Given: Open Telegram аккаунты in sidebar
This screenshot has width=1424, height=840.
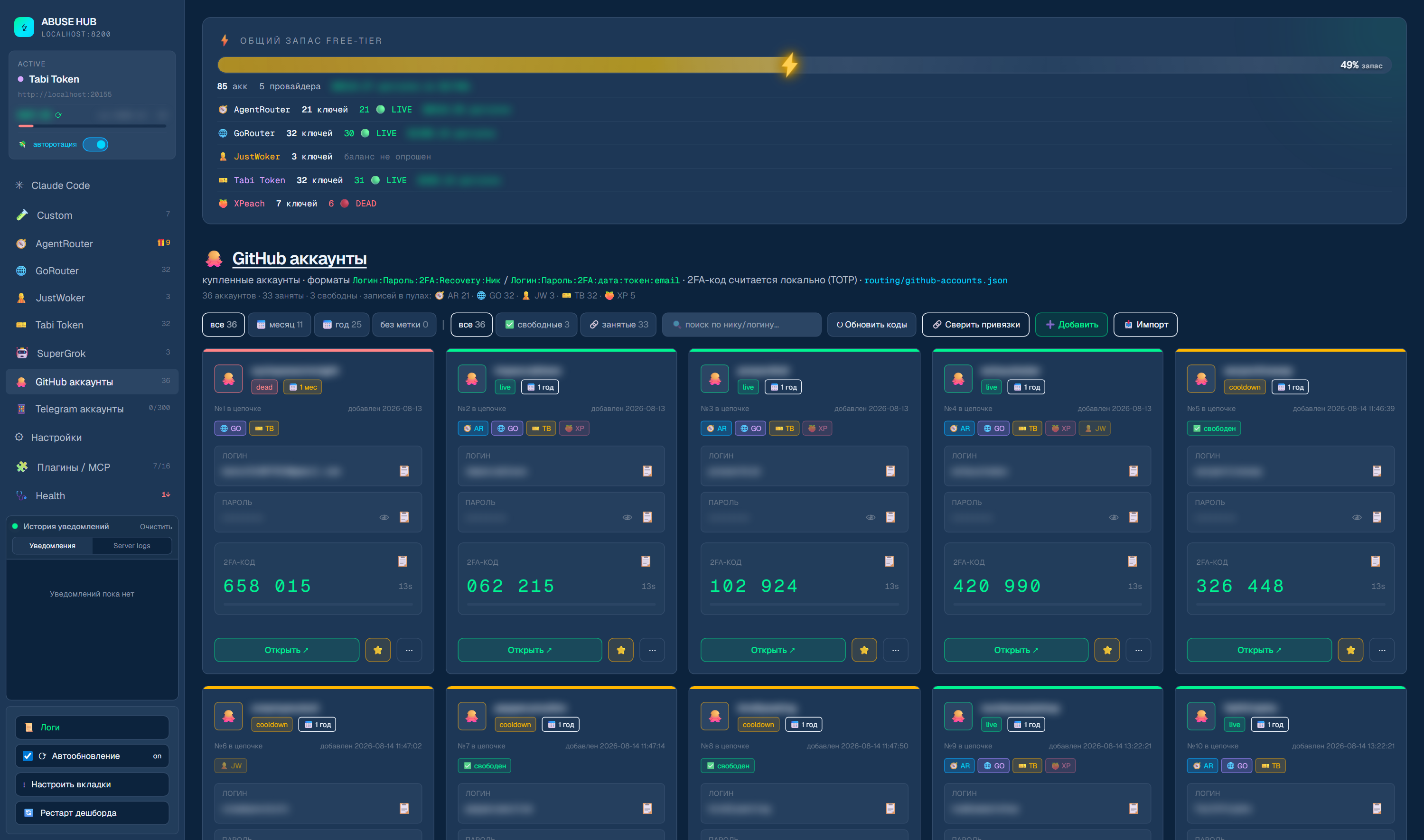Looking at the screenshot, I should [92, 409].
